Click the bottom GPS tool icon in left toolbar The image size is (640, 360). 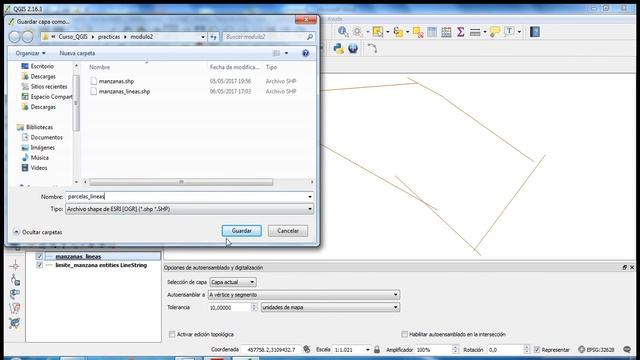tap(15, 323)
